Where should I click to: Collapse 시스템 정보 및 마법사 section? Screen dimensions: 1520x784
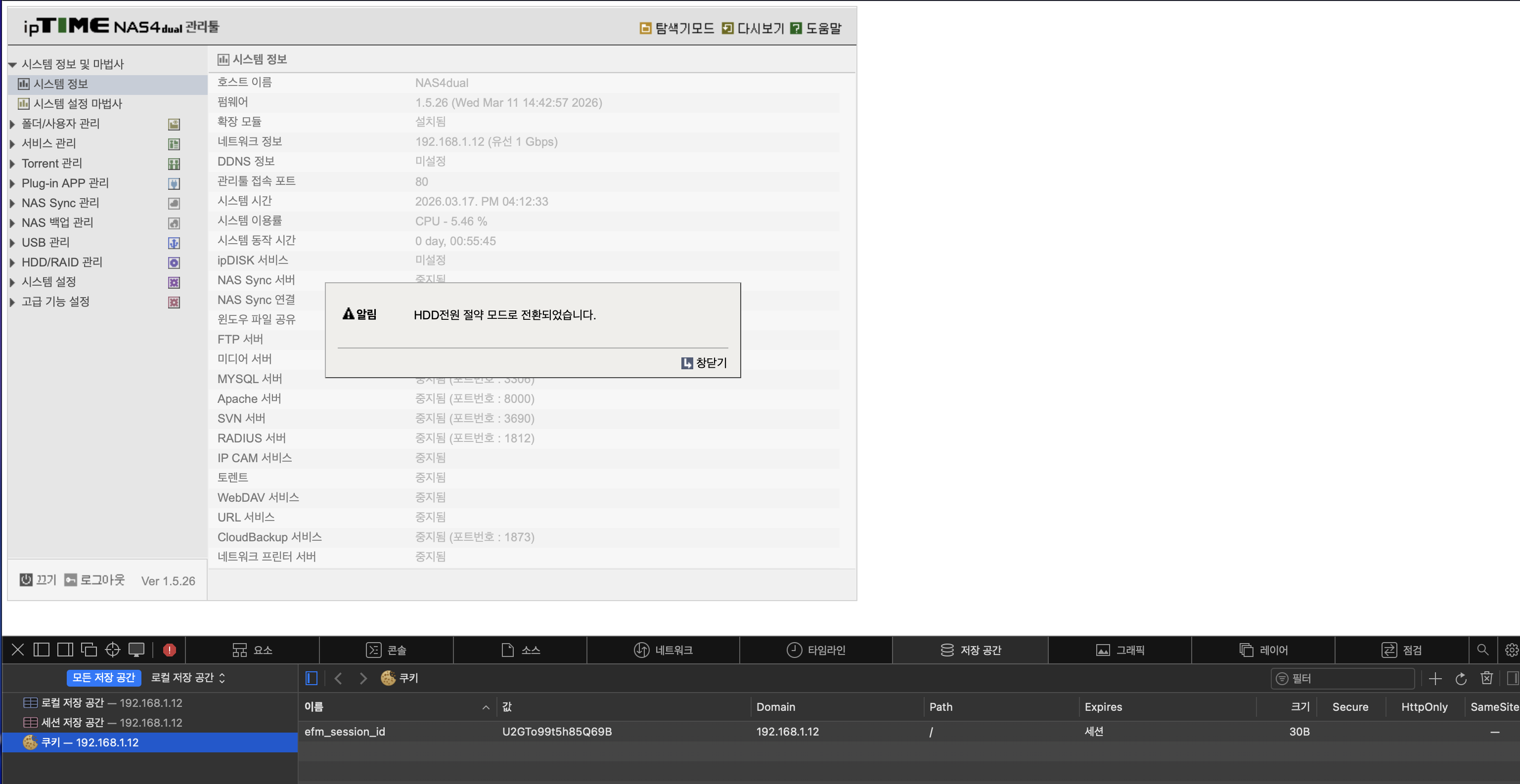[x=12, y=64]
